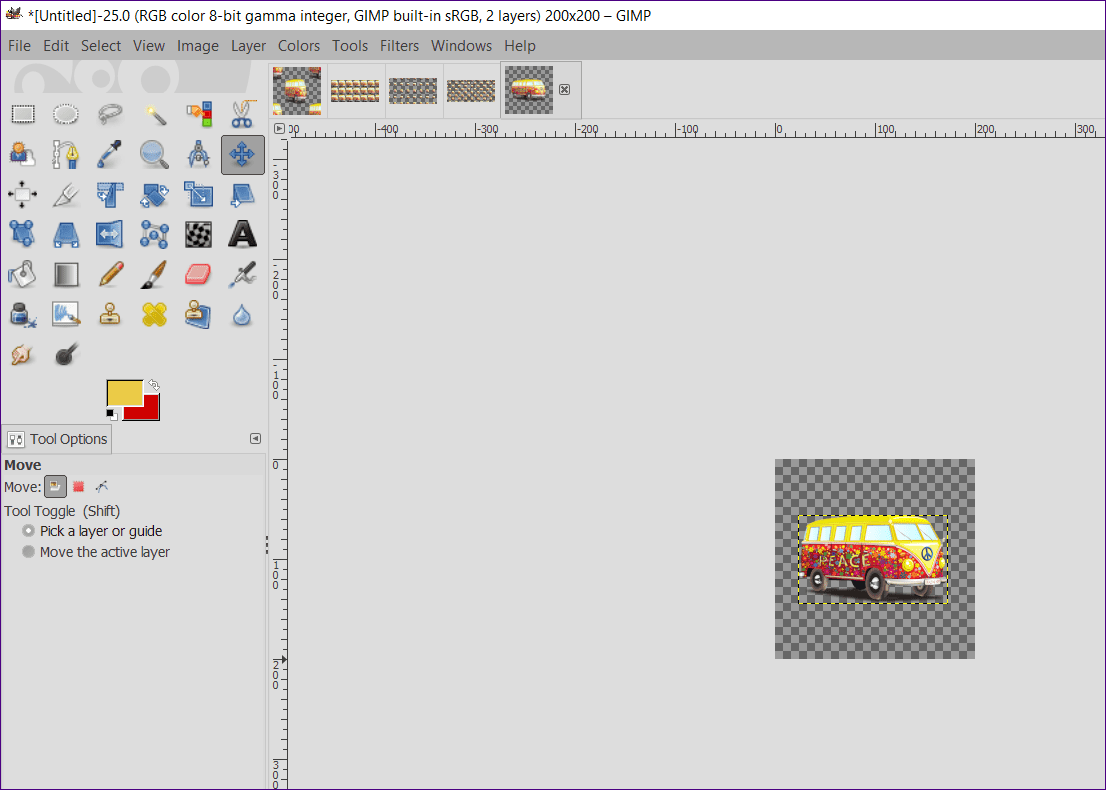Image resolution: width=1106 pixels, height=790 pixels.
Task: Select the Text tool
Action: [242, 234]
